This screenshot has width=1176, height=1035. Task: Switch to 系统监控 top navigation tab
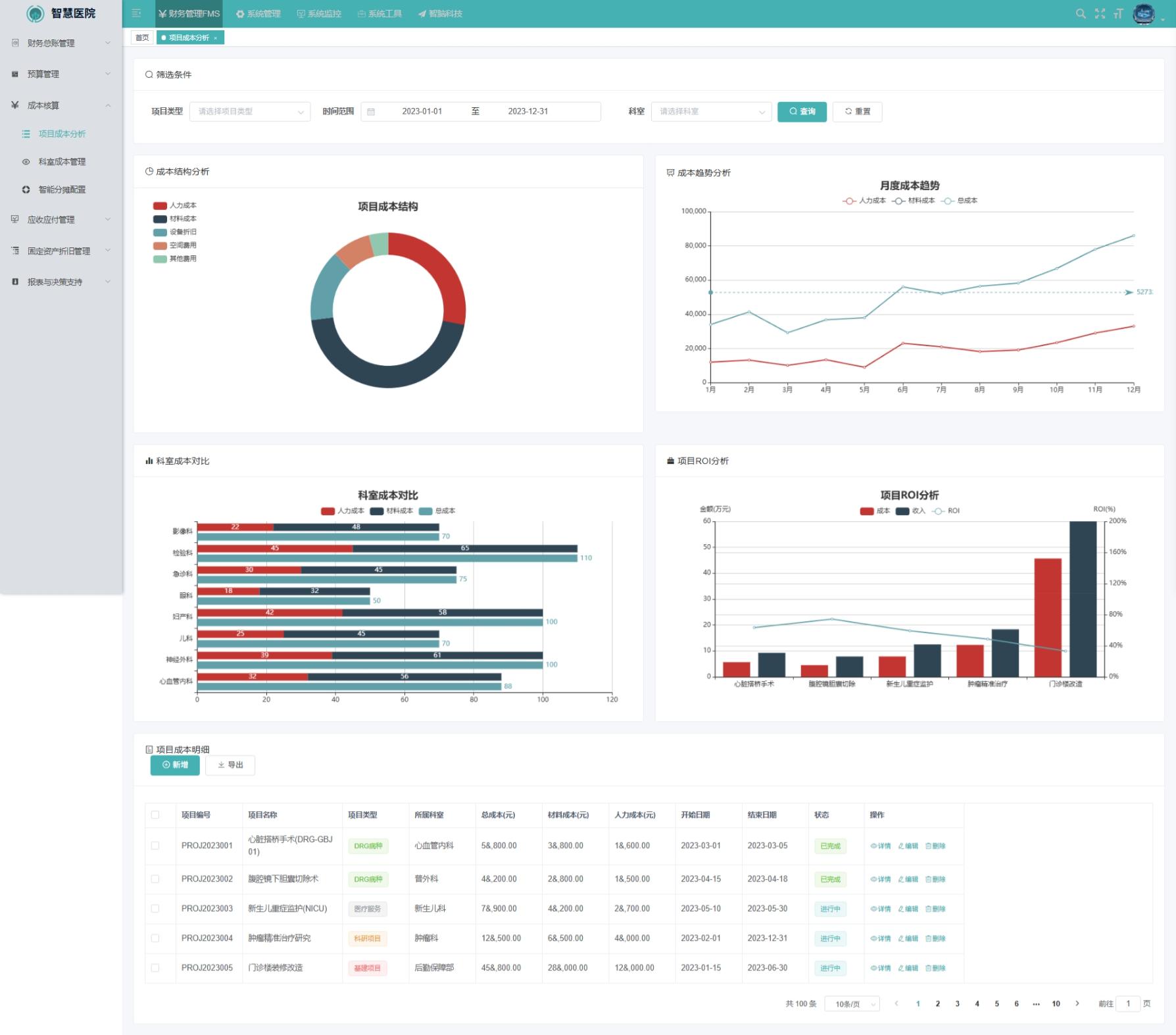coord(319,14)
